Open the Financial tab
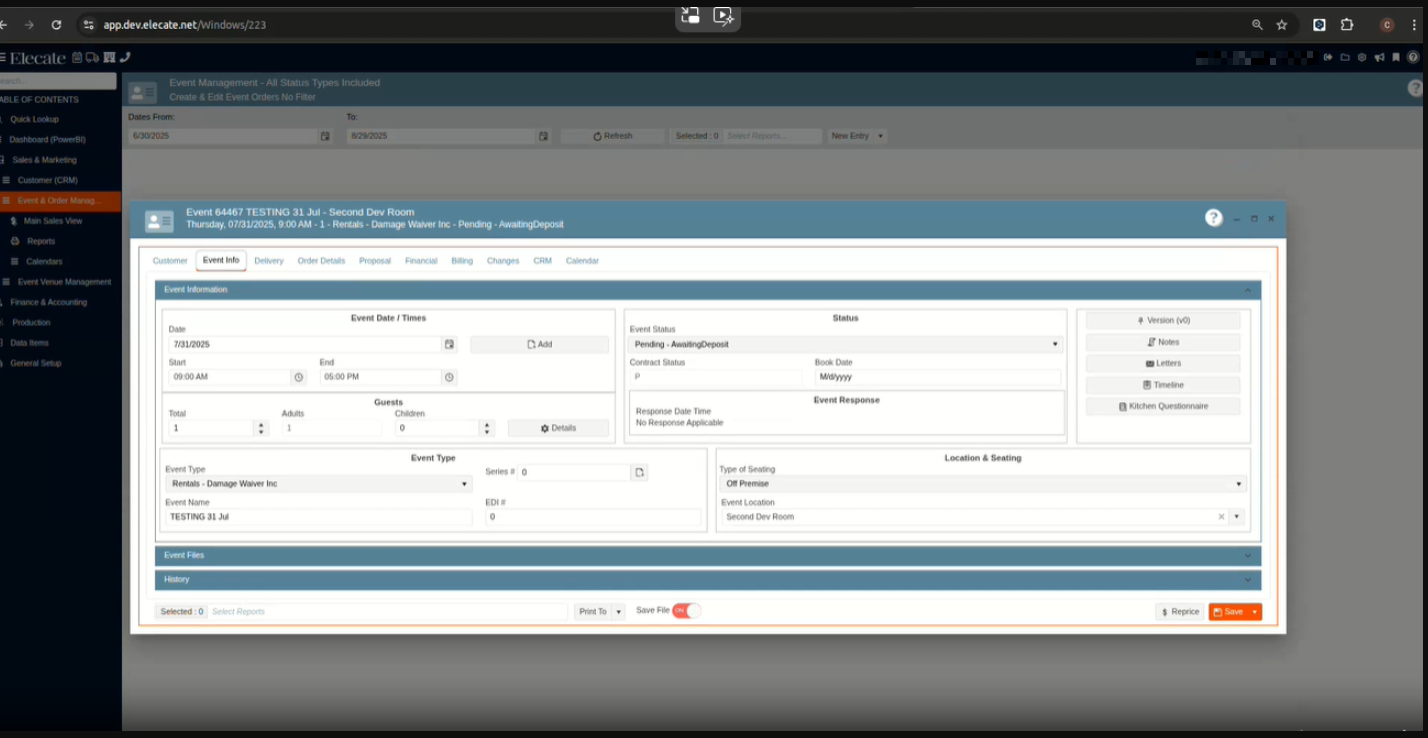Viewport: 1428px width, 738px height. coord(421,261)
